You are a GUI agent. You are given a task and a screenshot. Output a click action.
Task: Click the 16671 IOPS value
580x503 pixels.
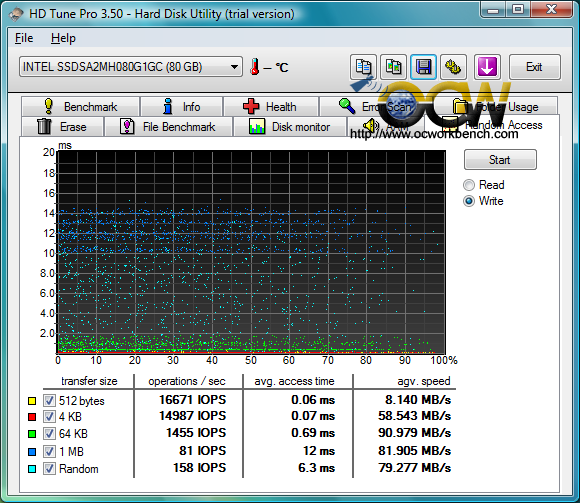(x=192, y=400)
